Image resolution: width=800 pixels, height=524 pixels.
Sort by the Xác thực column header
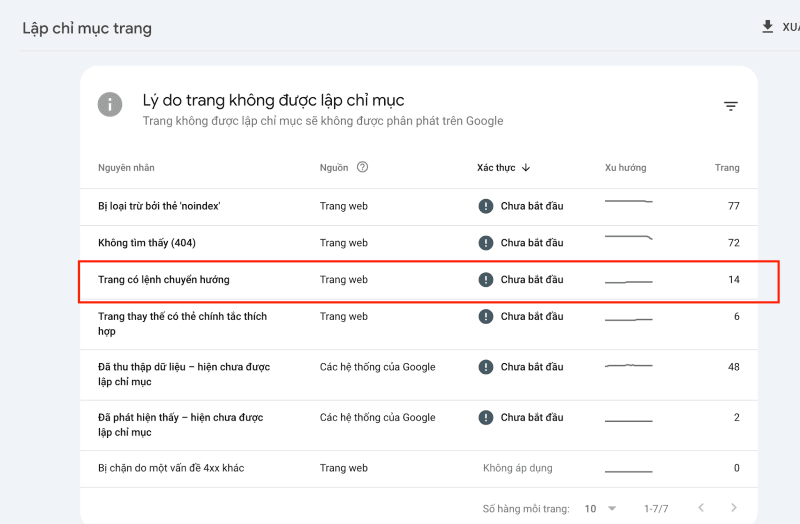(496, 168)
